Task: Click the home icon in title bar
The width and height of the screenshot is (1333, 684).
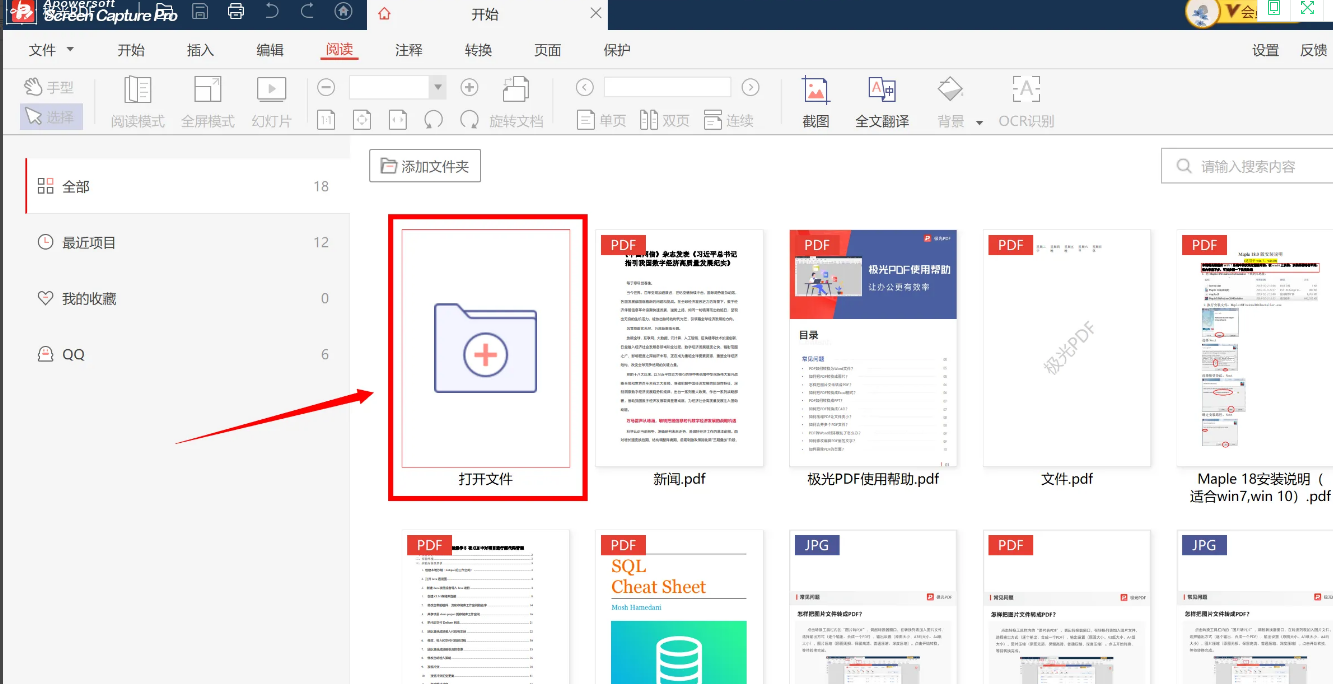Action: click(x=343, y=12)
